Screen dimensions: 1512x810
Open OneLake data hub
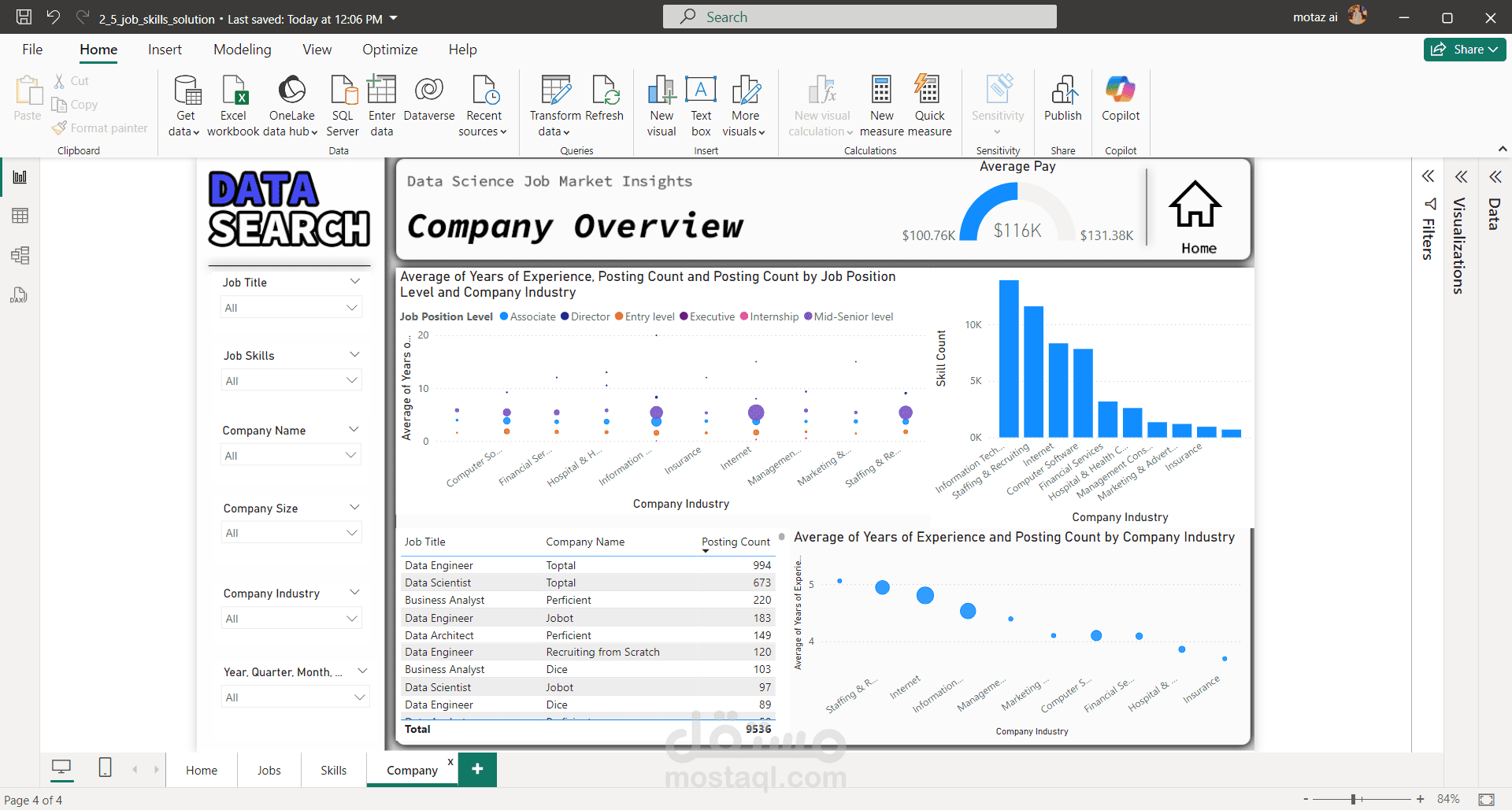click(291, 106)
